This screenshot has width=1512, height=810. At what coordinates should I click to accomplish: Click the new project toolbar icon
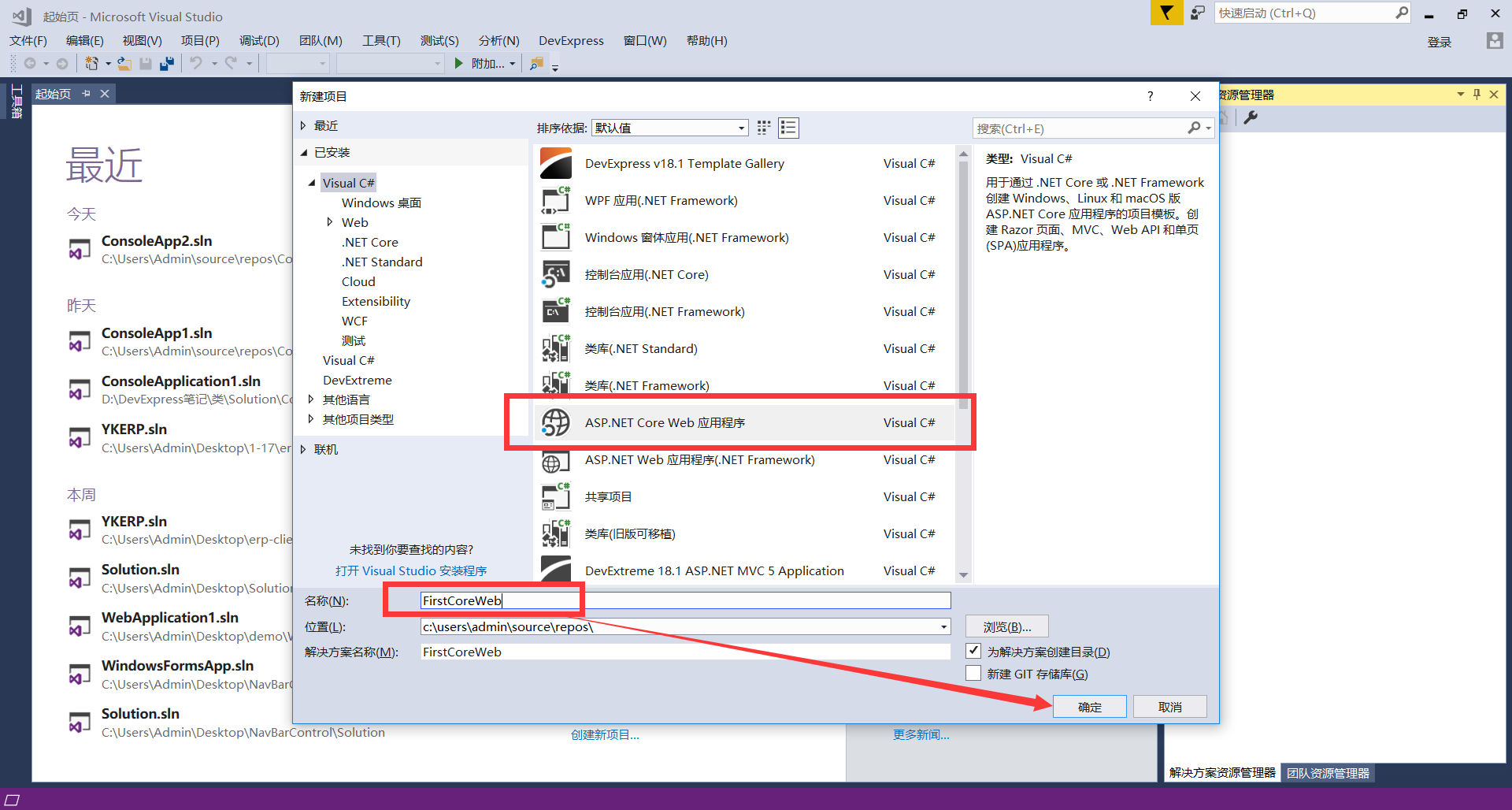[x=92, y=64]
